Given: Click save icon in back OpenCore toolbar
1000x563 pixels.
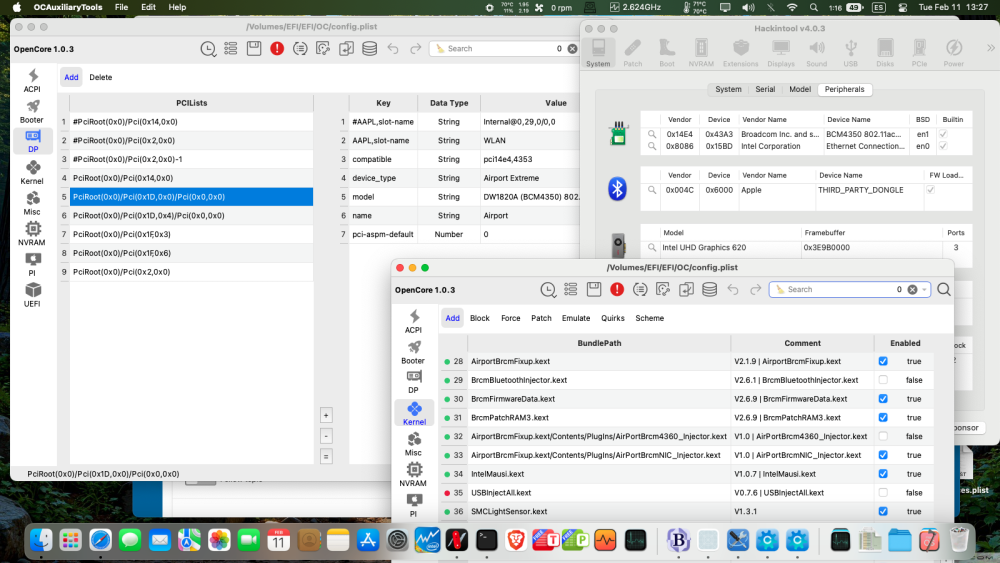Looking at the screenshot, I should pos(254,48).
